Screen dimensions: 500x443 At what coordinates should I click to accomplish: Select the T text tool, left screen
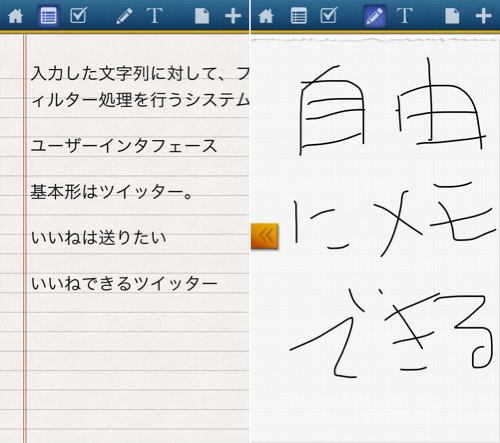click(x=154, y=16)
